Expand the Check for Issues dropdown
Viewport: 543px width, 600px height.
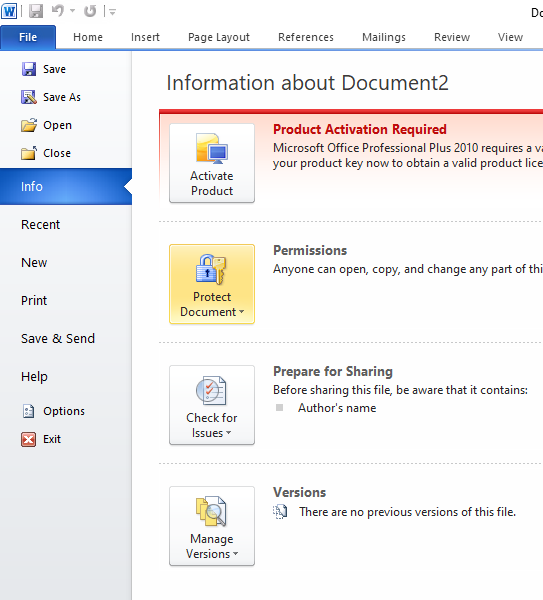[212, 405]
